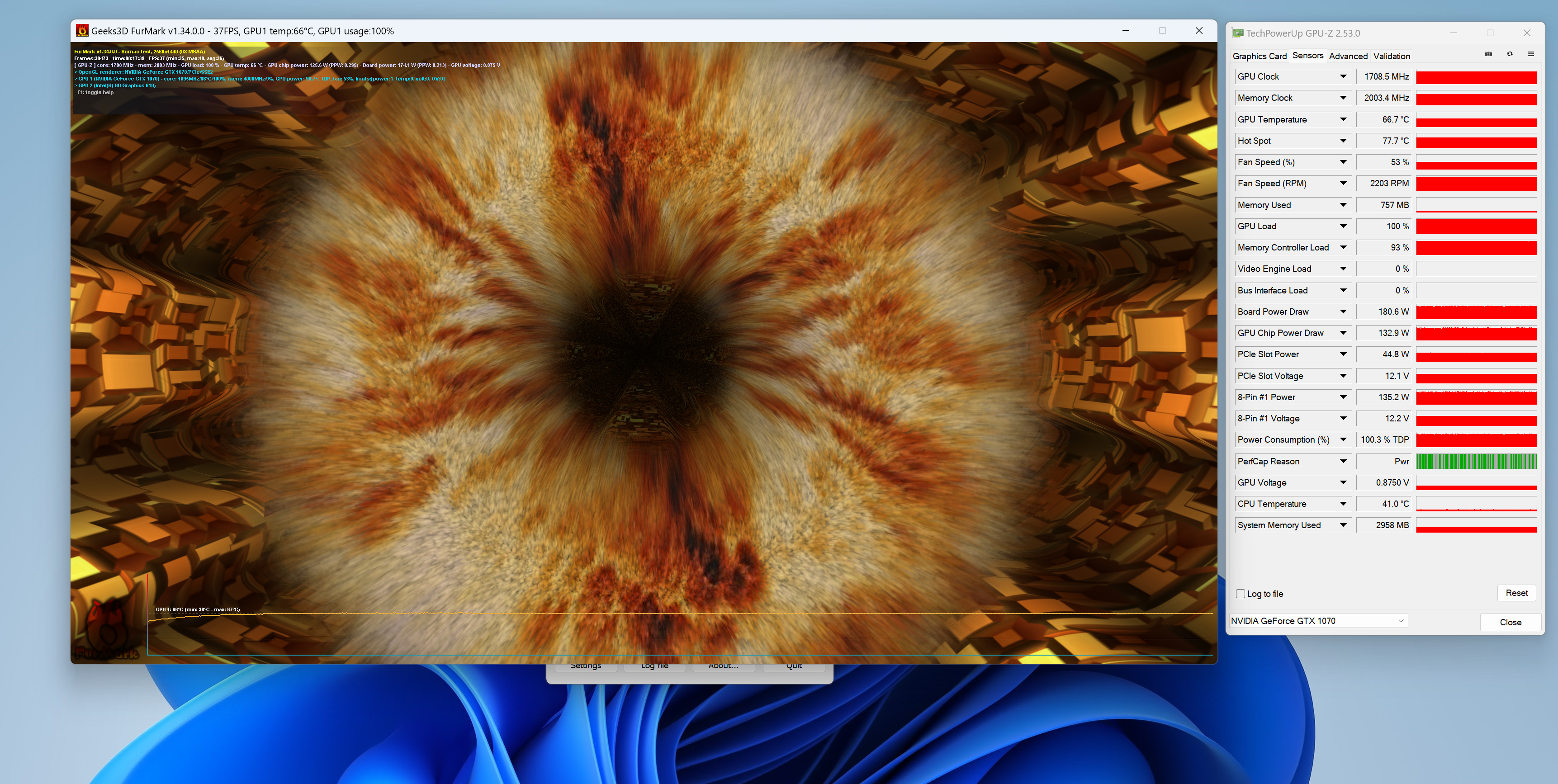Viewport: 1558px width, 784px height.
Task: Minimize the GPU-Z window
Action: (x=1454, y=33)
